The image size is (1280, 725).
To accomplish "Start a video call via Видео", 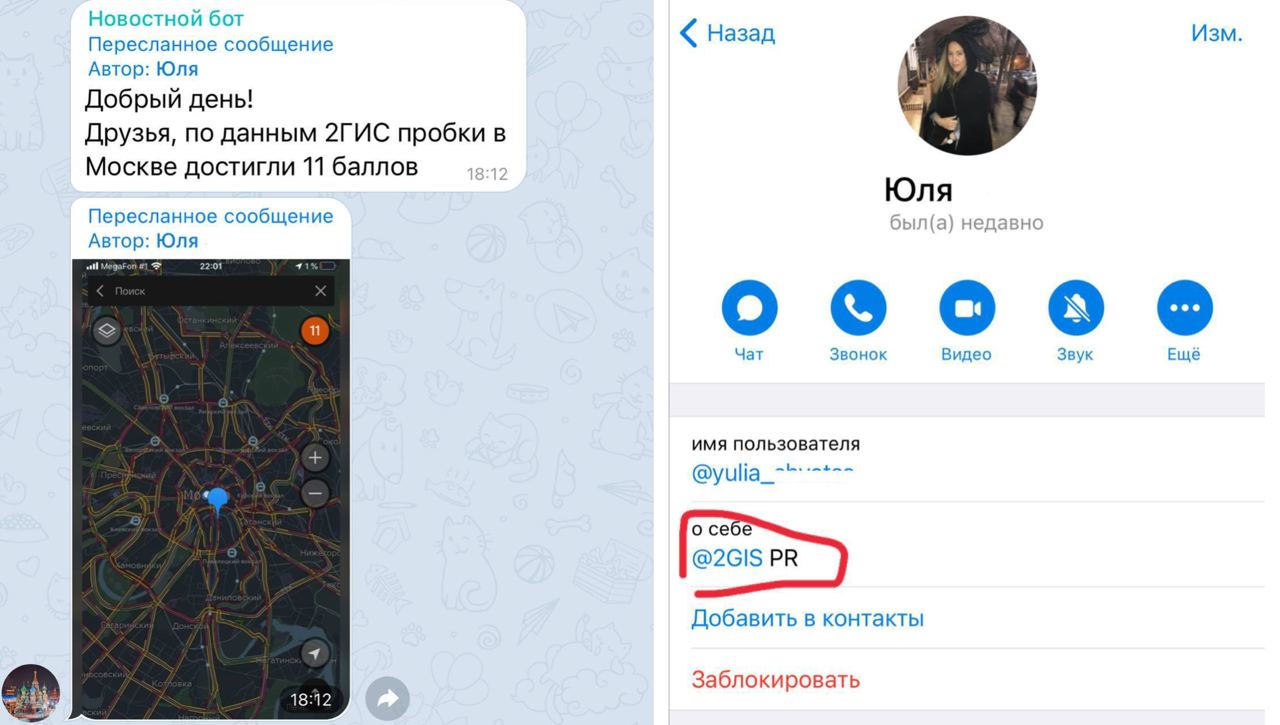I will [967, 308].
